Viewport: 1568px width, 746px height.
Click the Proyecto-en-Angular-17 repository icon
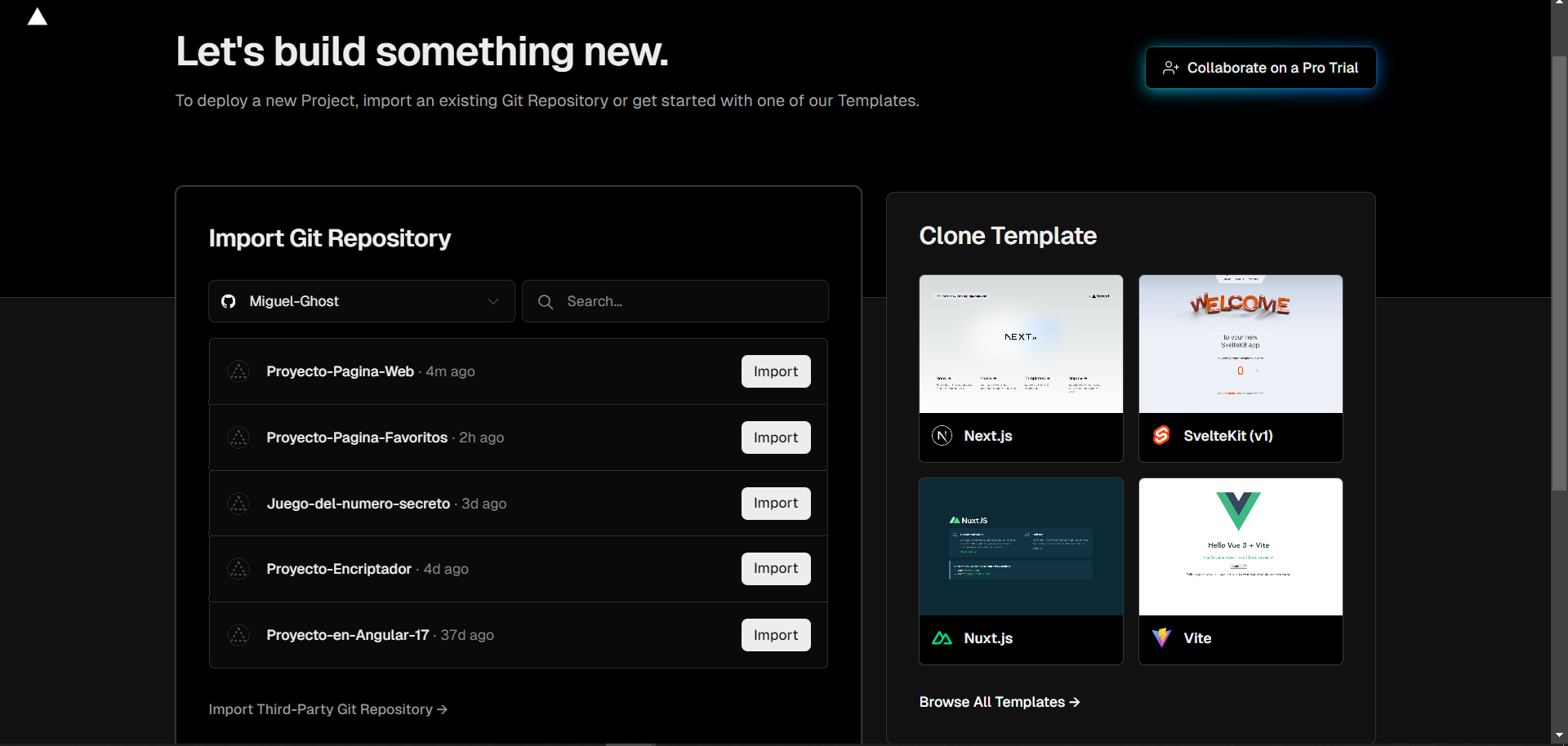(x=238, y=635)
